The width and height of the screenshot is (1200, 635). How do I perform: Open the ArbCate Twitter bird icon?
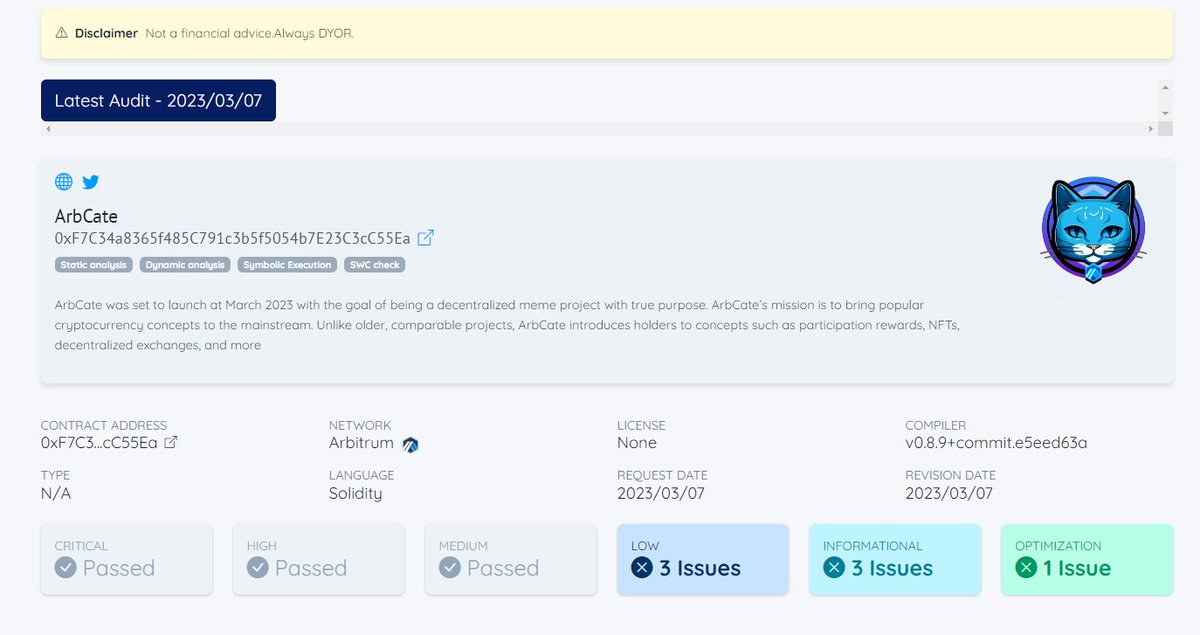click(x=91, y=182)
